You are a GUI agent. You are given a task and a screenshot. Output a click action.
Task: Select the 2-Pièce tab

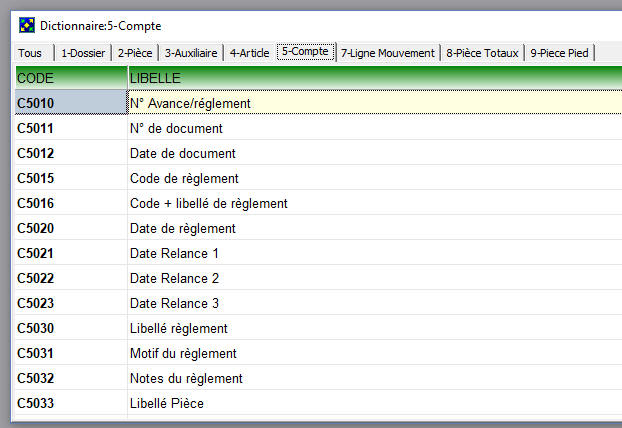(135, 53)
